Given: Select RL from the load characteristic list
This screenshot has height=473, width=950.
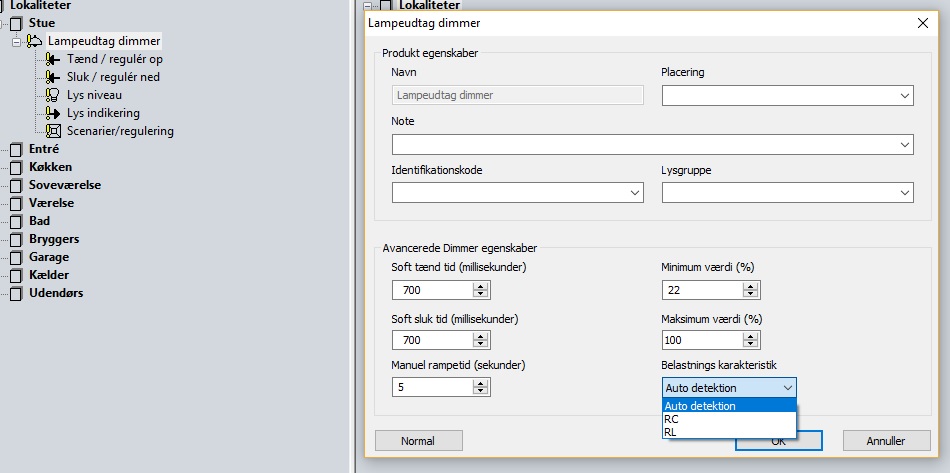Looking at the screenshot, I should pos(671,432).
